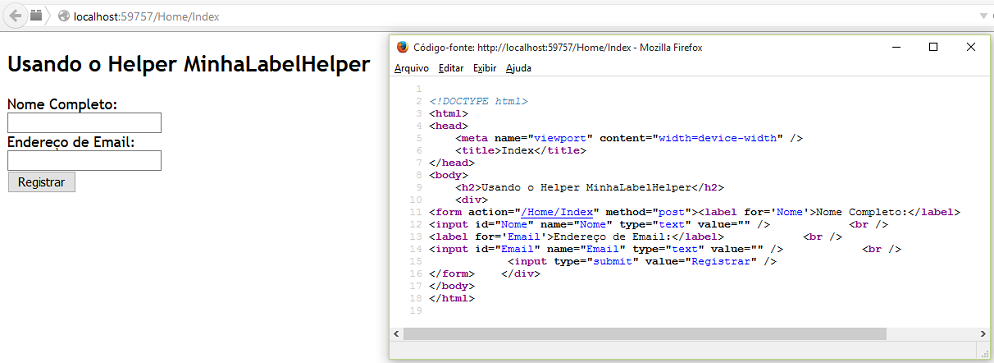Screen dimensions: 994x363
Task: Open the Exibir menu
Action: (485, 68)
